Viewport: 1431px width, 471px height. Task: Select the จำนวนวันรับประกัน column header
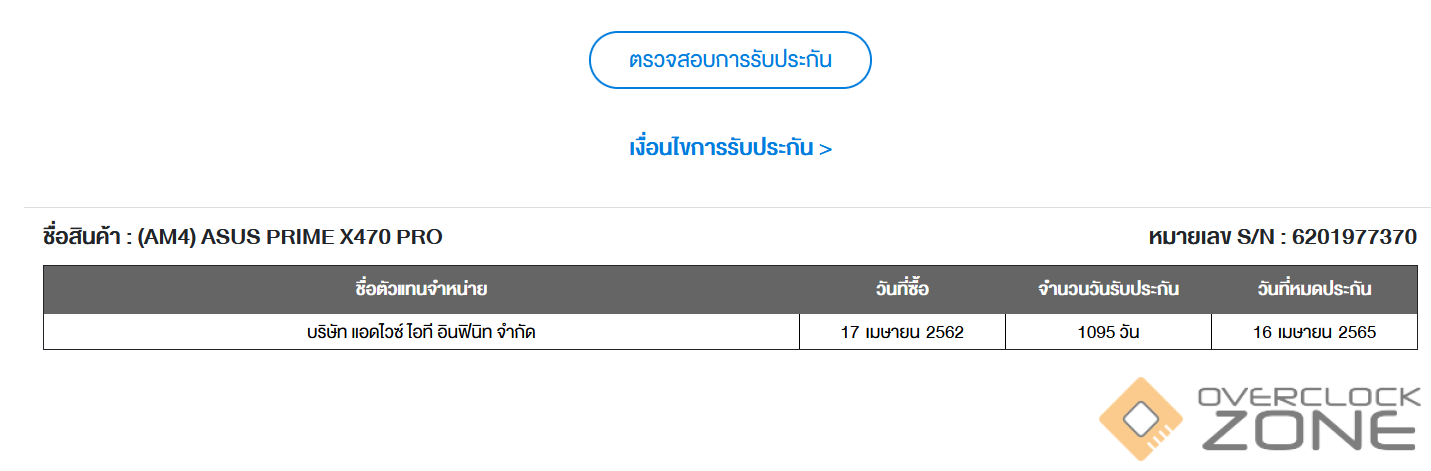(x=1108, y=290)
